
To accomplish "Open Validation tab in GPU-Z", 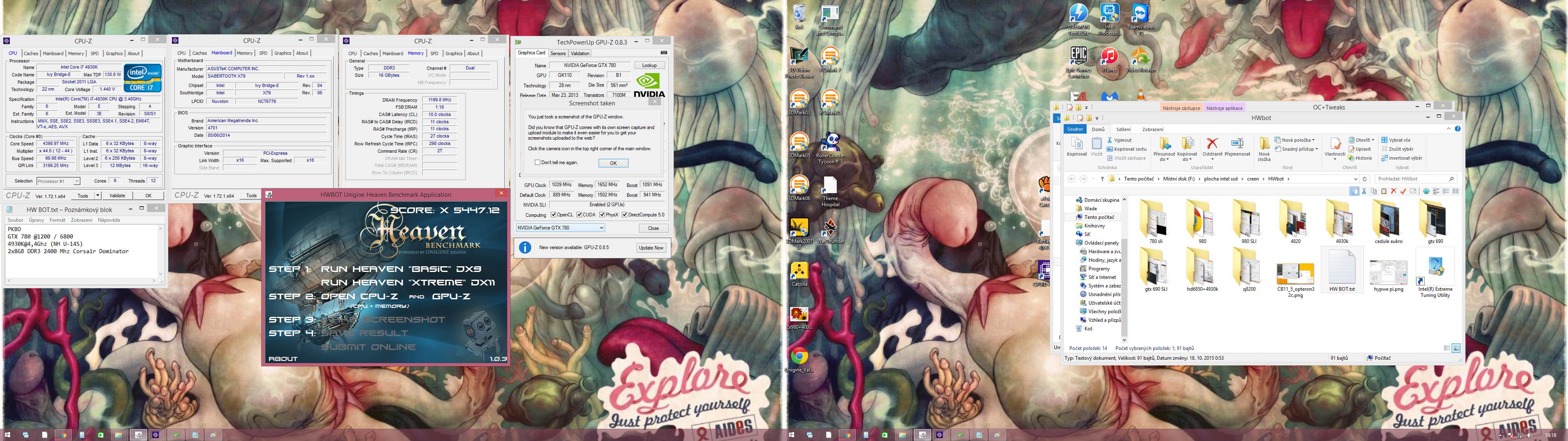I will [x=579, y=53].
